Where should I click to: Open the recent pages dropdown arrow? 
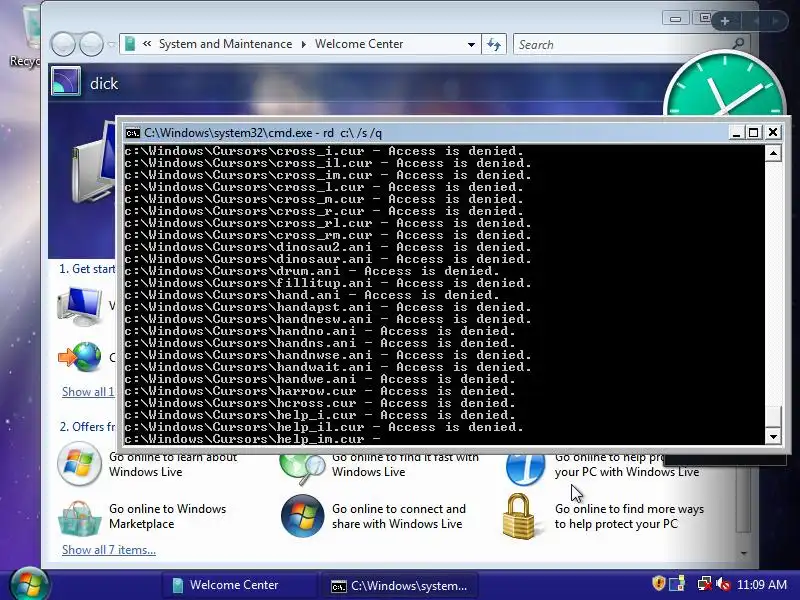(x=111, y=44)
